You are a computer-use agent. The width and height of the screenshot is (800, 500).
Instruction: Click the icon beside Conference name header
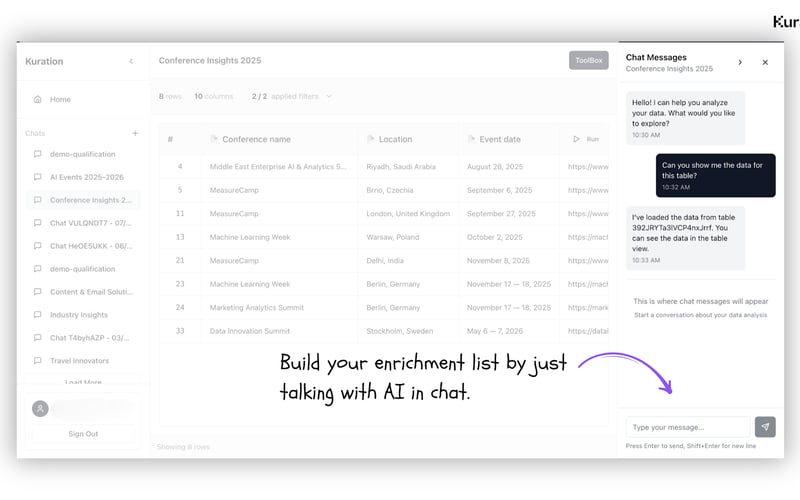(x=214, y=139)
